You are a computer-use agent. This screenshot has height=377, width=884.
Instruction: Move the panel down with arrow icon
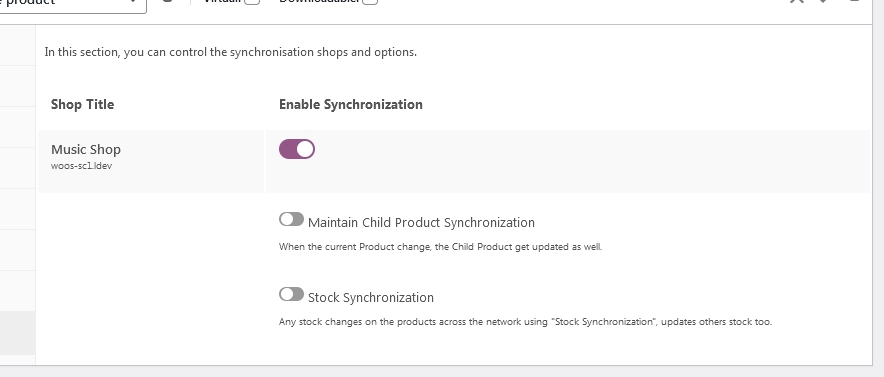pos(824,1)
